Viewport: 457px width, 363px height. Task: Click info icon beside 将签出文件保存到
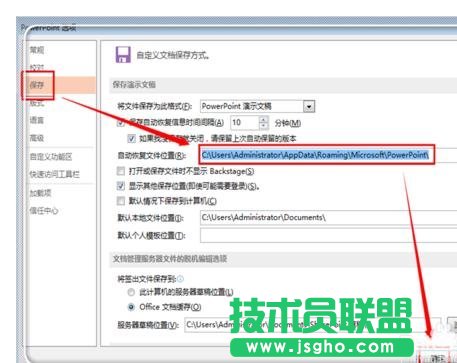point(180,279)
